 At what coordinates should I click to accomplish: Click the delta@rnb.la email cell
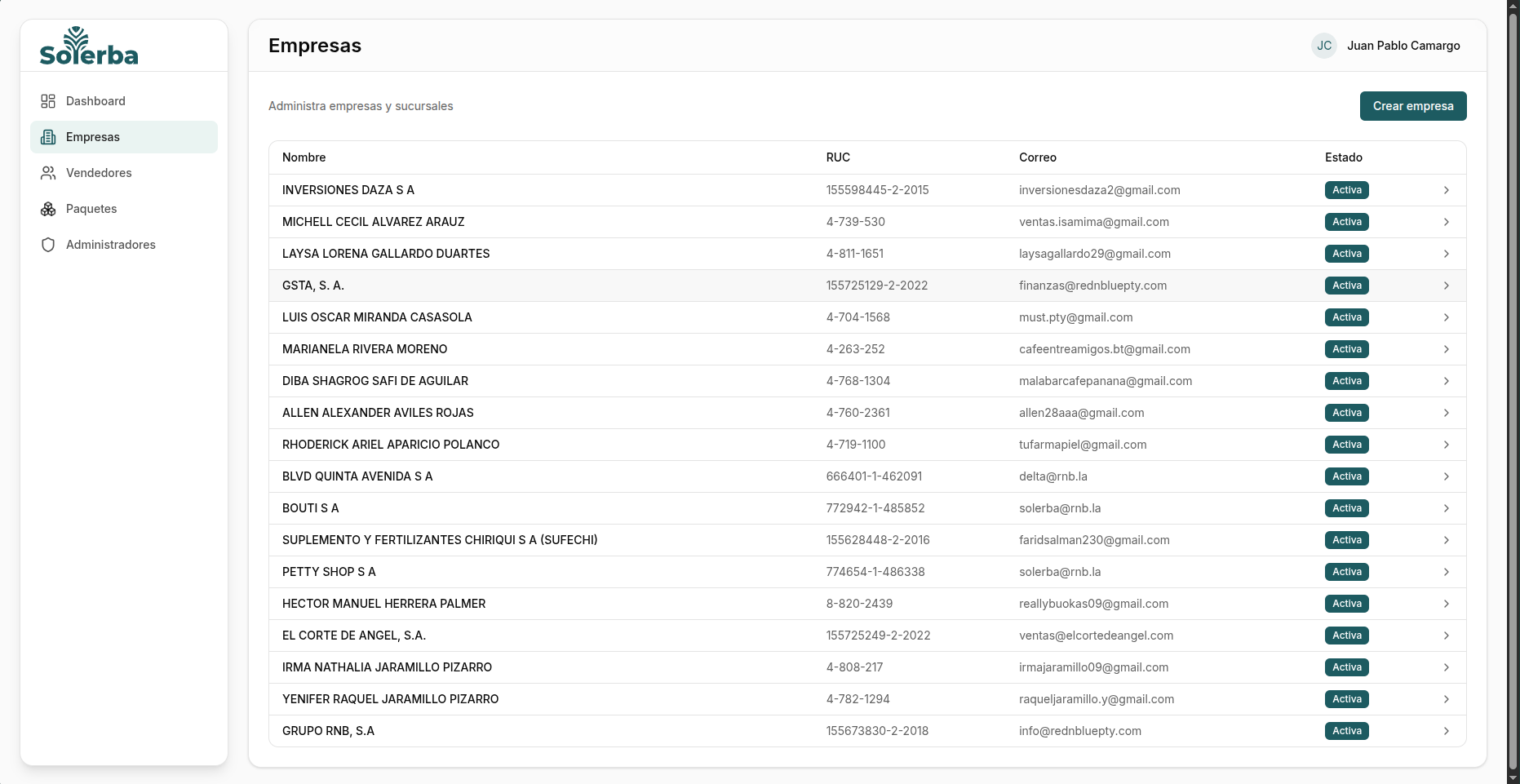coord(1052,476)
